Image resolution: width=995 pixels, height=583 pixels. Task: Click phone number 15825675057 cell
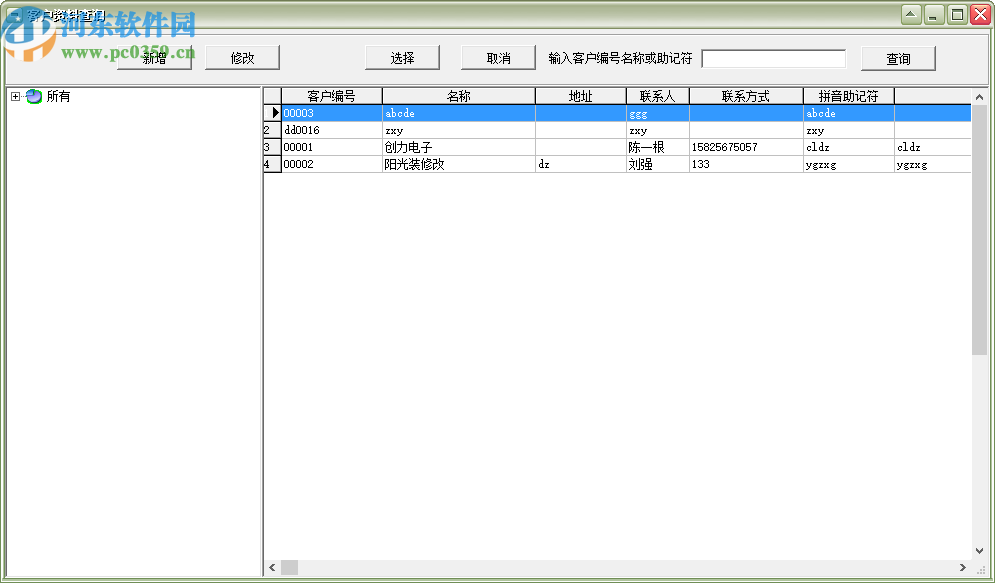tap(746, 147)
